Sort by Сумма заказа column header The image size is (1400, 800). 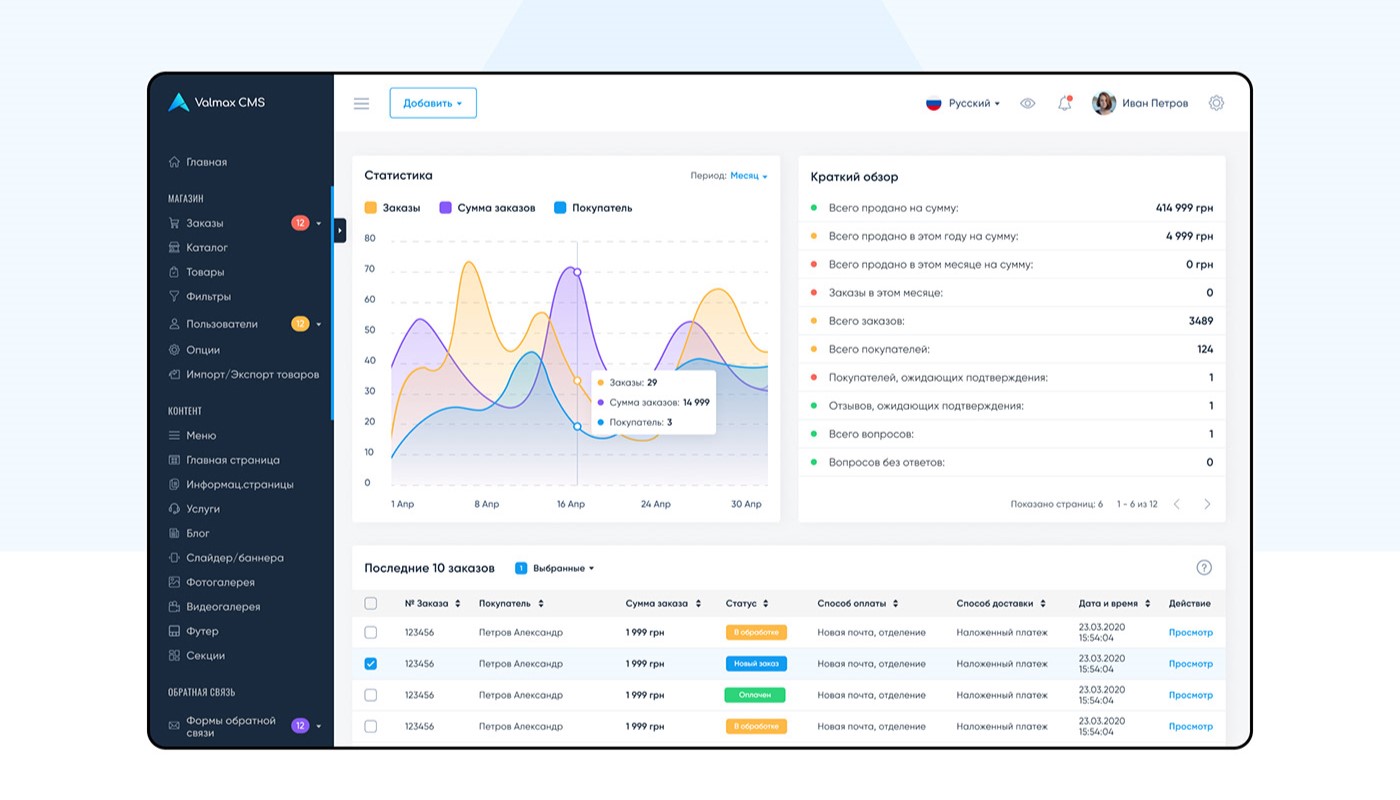663,603
